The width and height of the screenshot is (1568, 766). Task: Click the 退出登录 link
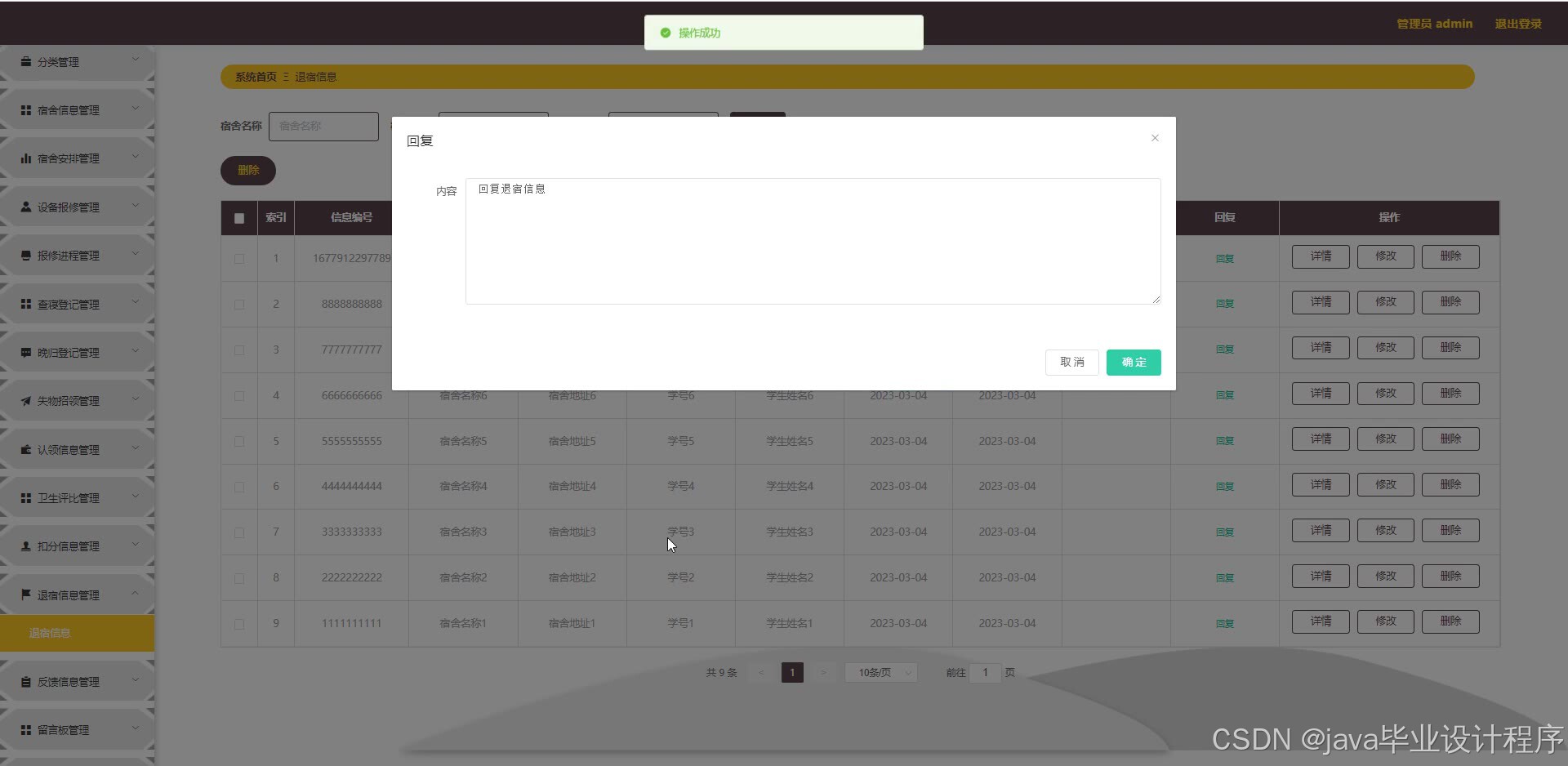pos(1518,24)
